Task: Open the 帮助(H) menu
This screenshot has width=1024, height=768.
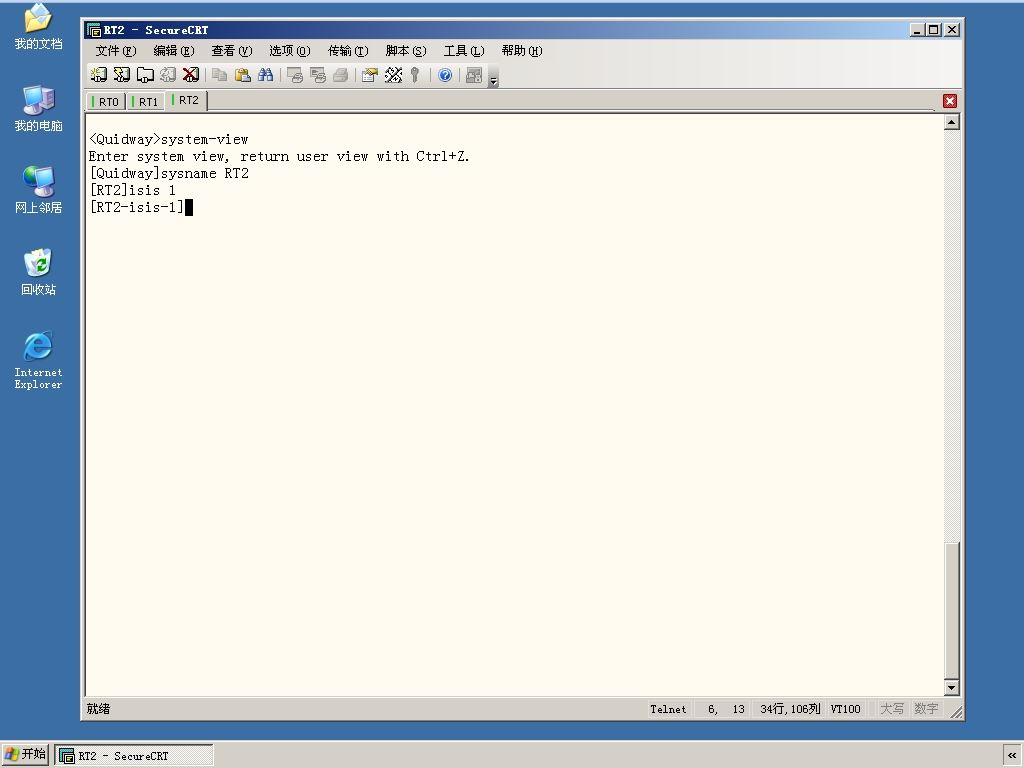Action: [x=522, y=51]
